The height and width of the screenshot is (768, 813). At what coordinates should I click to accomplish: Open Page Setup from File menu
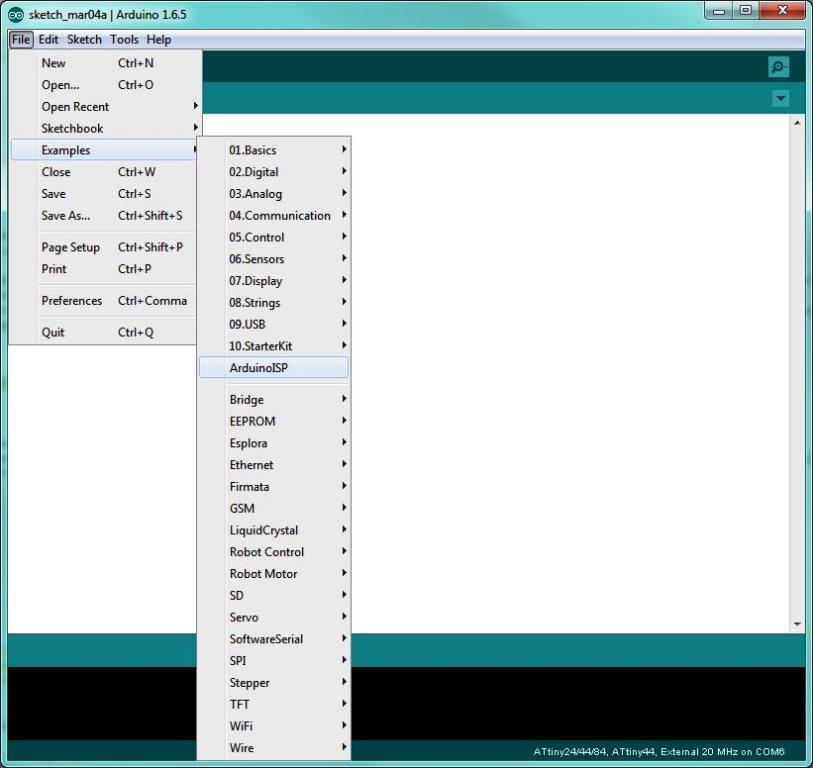pyautogui.click(x=104, y=247)
